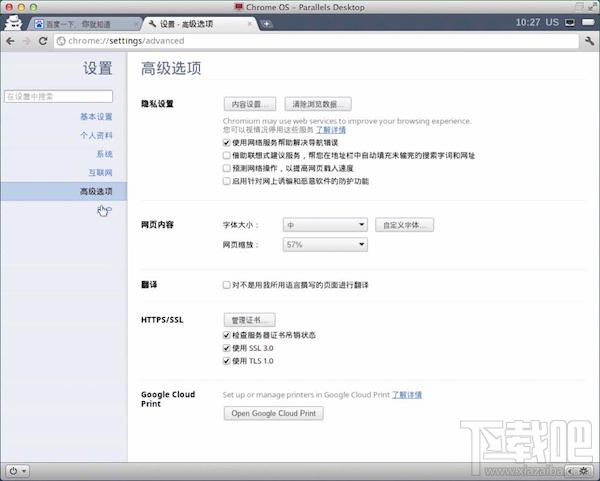Open 系统 in the sidebar

(x=104, y=154)
